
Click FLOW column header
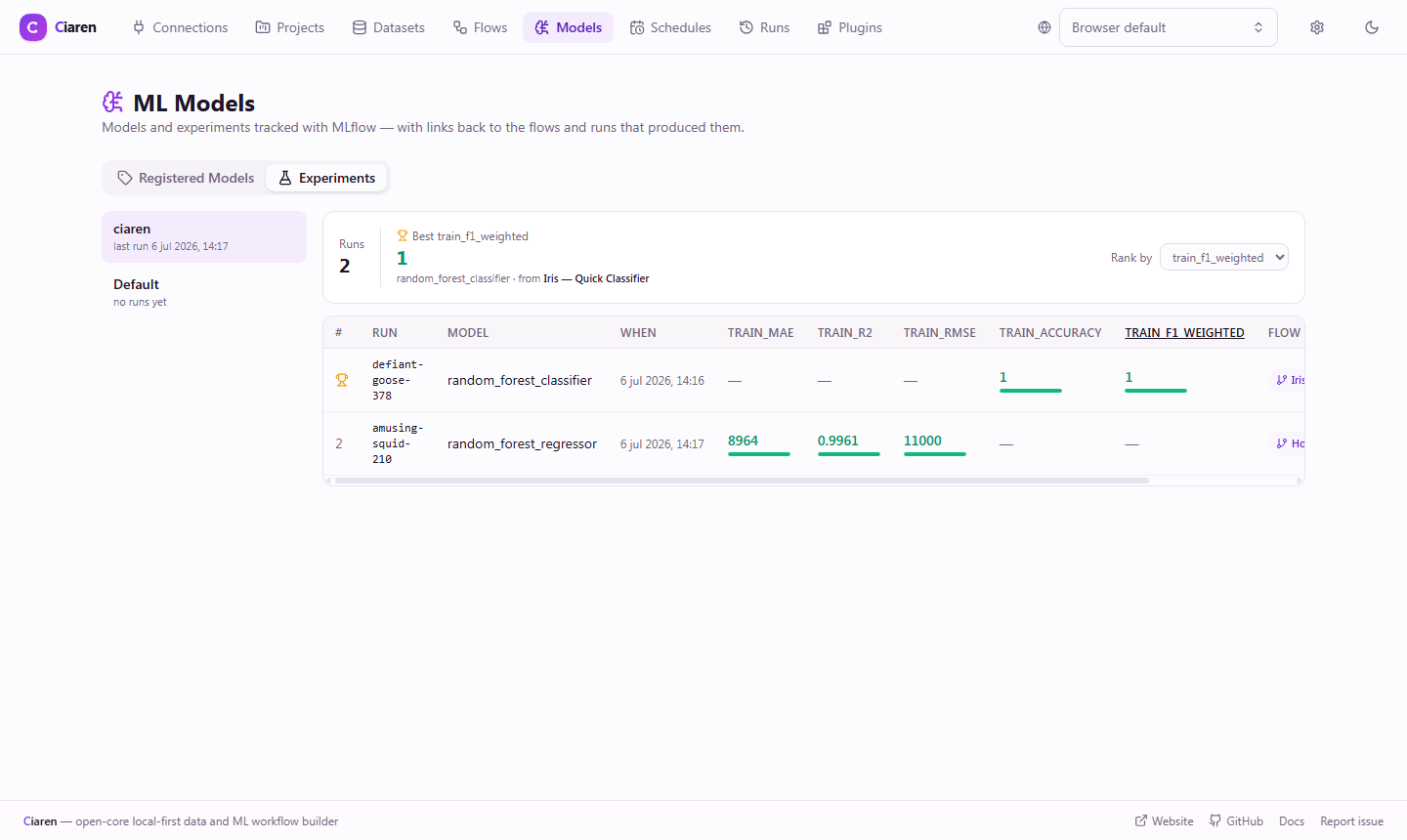pos(1284,333)
